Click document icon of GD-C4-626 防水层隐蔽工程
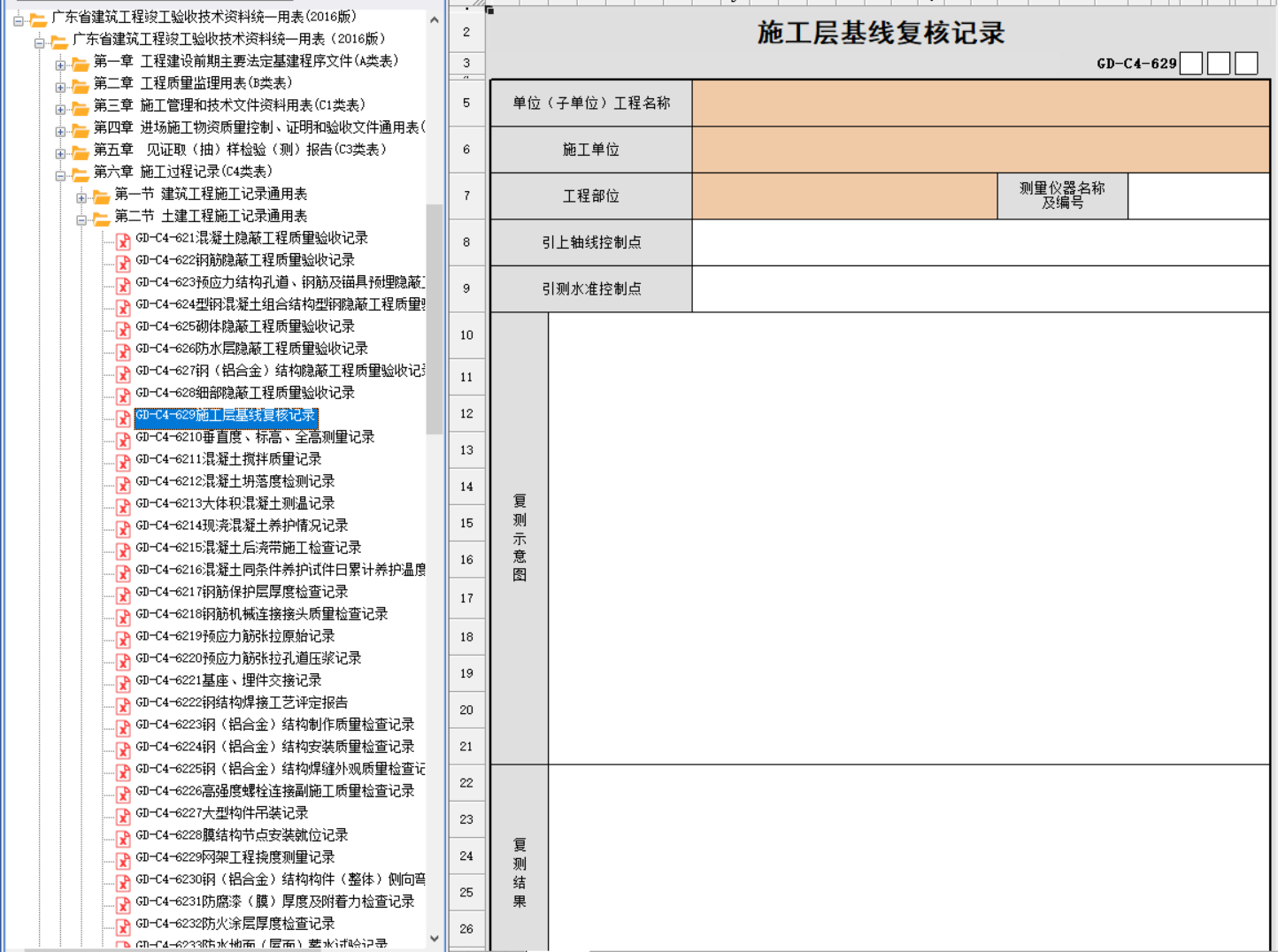This screenshot has width=1278, height=952. click(x=123, y=351)
